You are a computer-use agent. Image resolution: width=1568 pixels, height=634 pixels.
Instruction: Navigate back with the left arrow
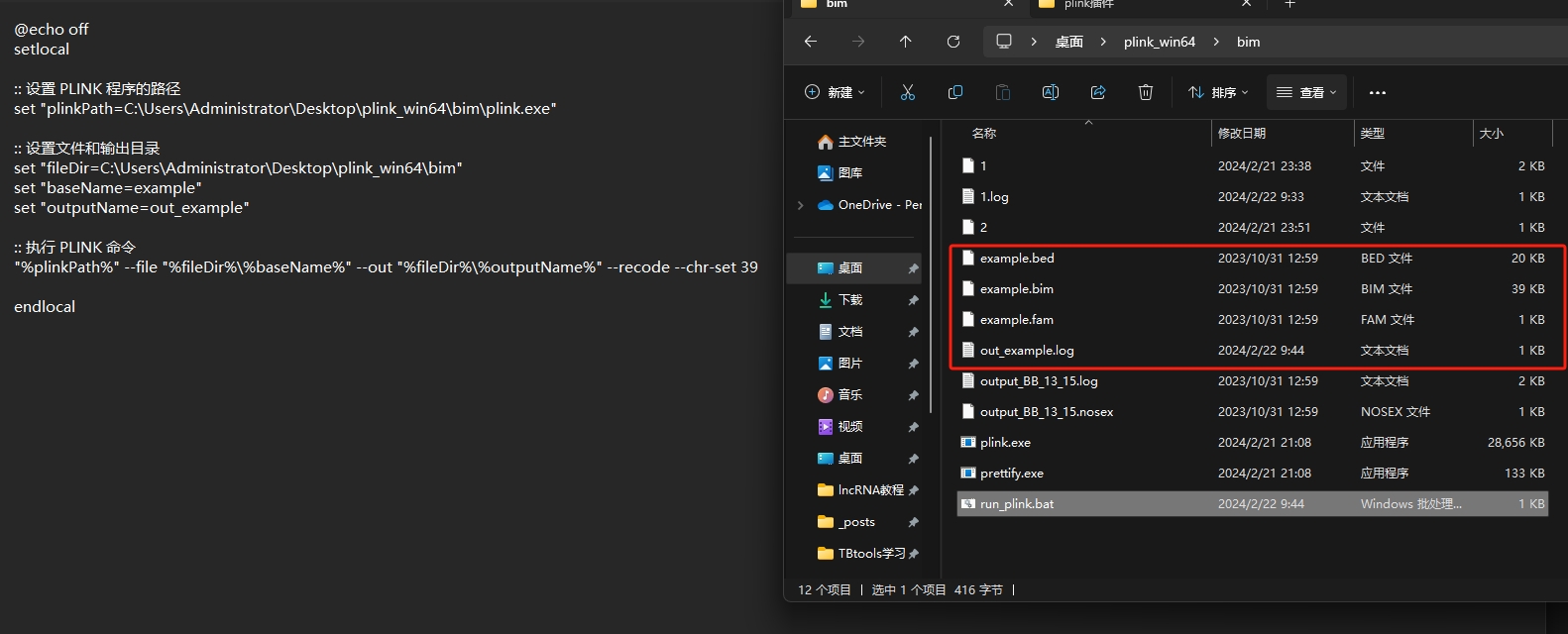(811, 42)
